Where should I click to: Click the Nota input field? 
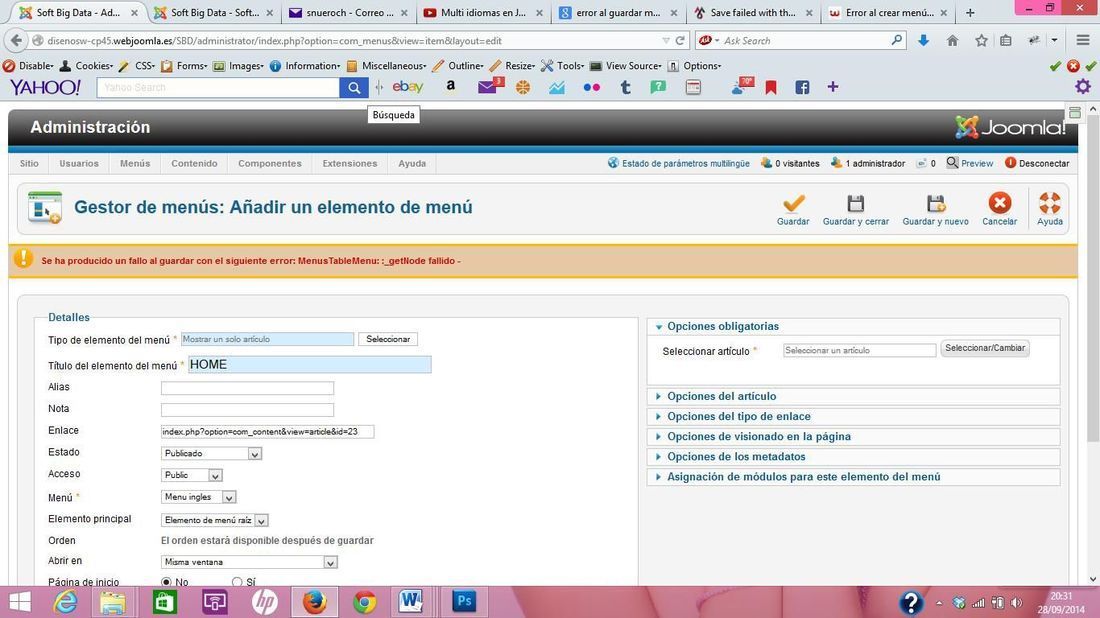pos(248,410)
